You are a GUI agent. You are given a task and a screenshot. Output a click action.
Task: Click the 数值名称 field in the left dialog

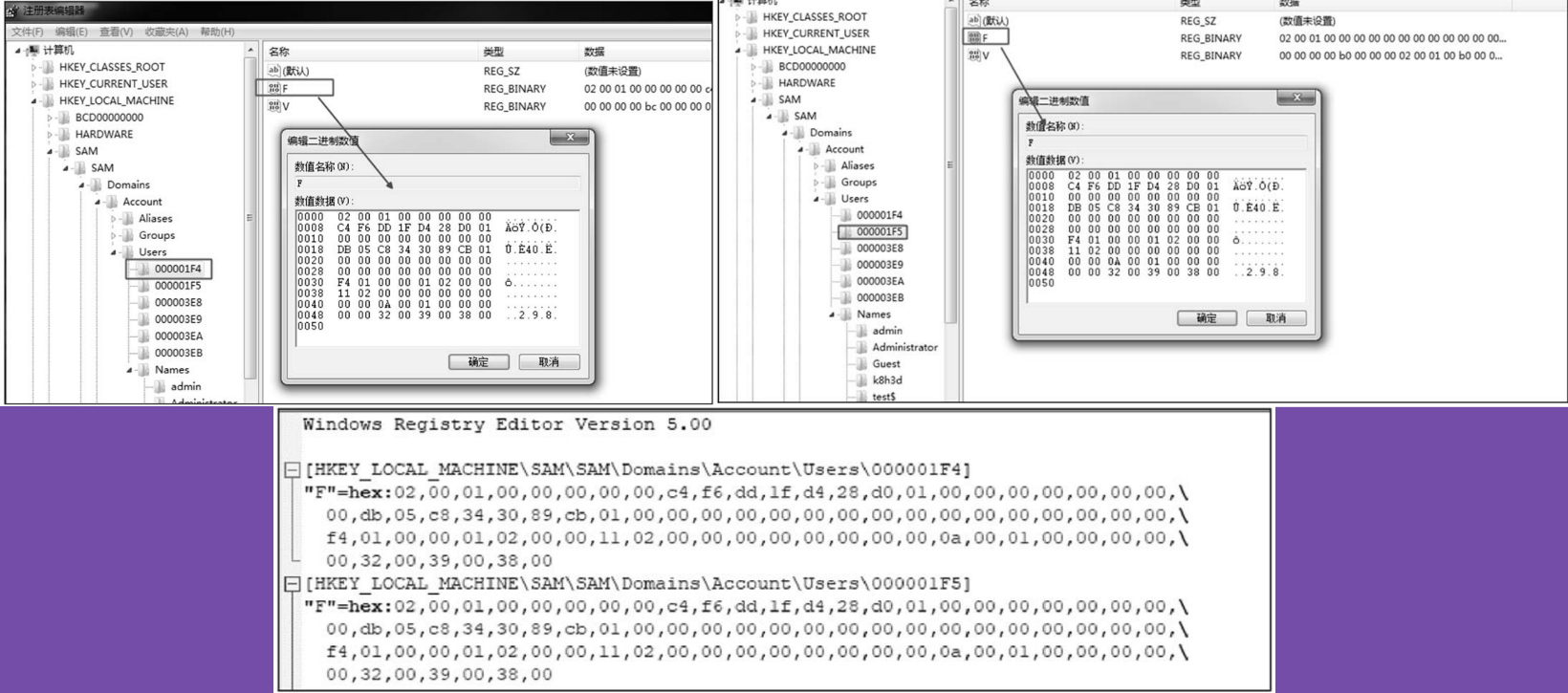(437, 183)
